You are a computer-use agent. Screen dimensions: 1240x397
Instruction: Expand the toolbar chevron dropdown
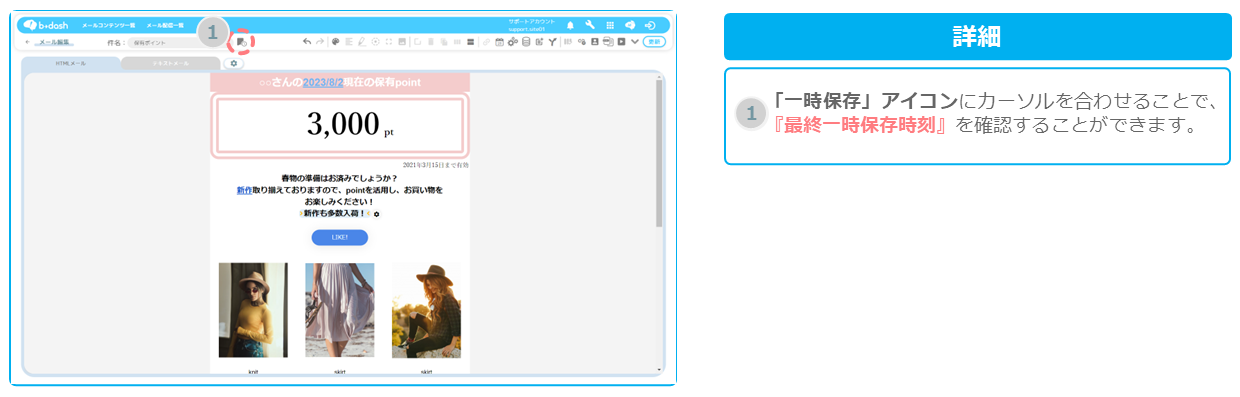635,41
